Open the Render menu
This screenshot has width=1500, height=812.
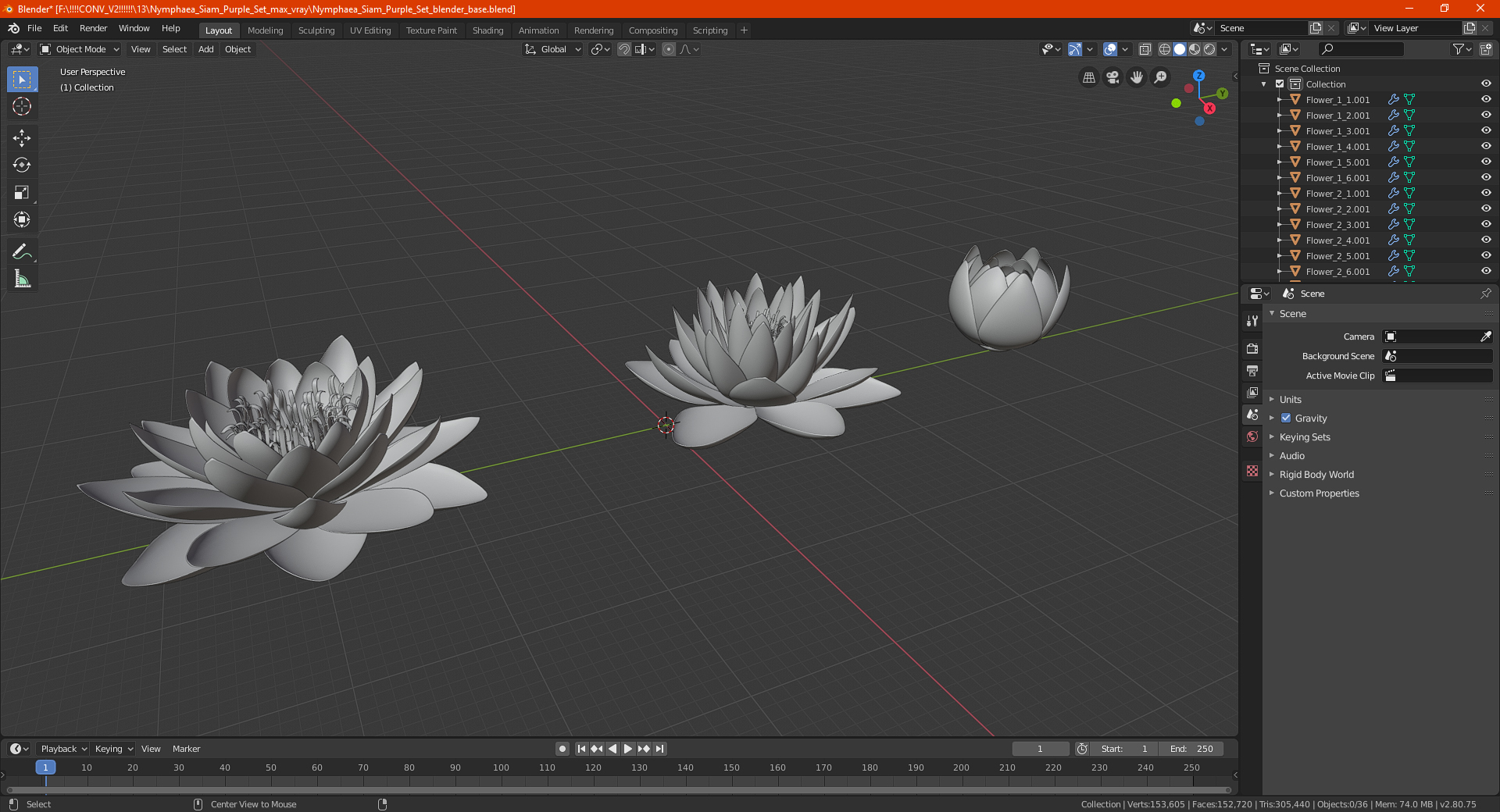(x=93, y=28)
